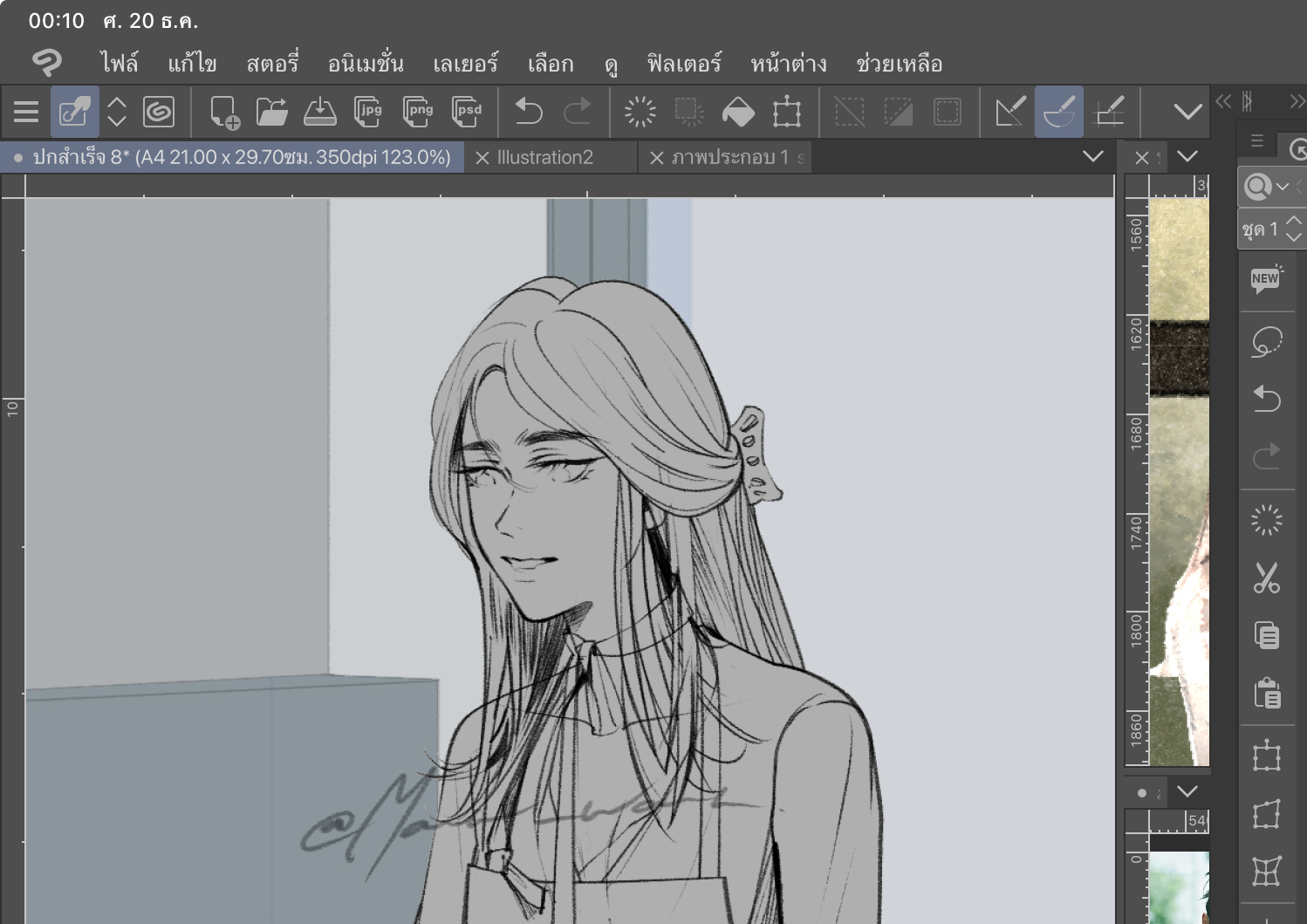Export as PSD with the psd icon

[x=467, y=112]
